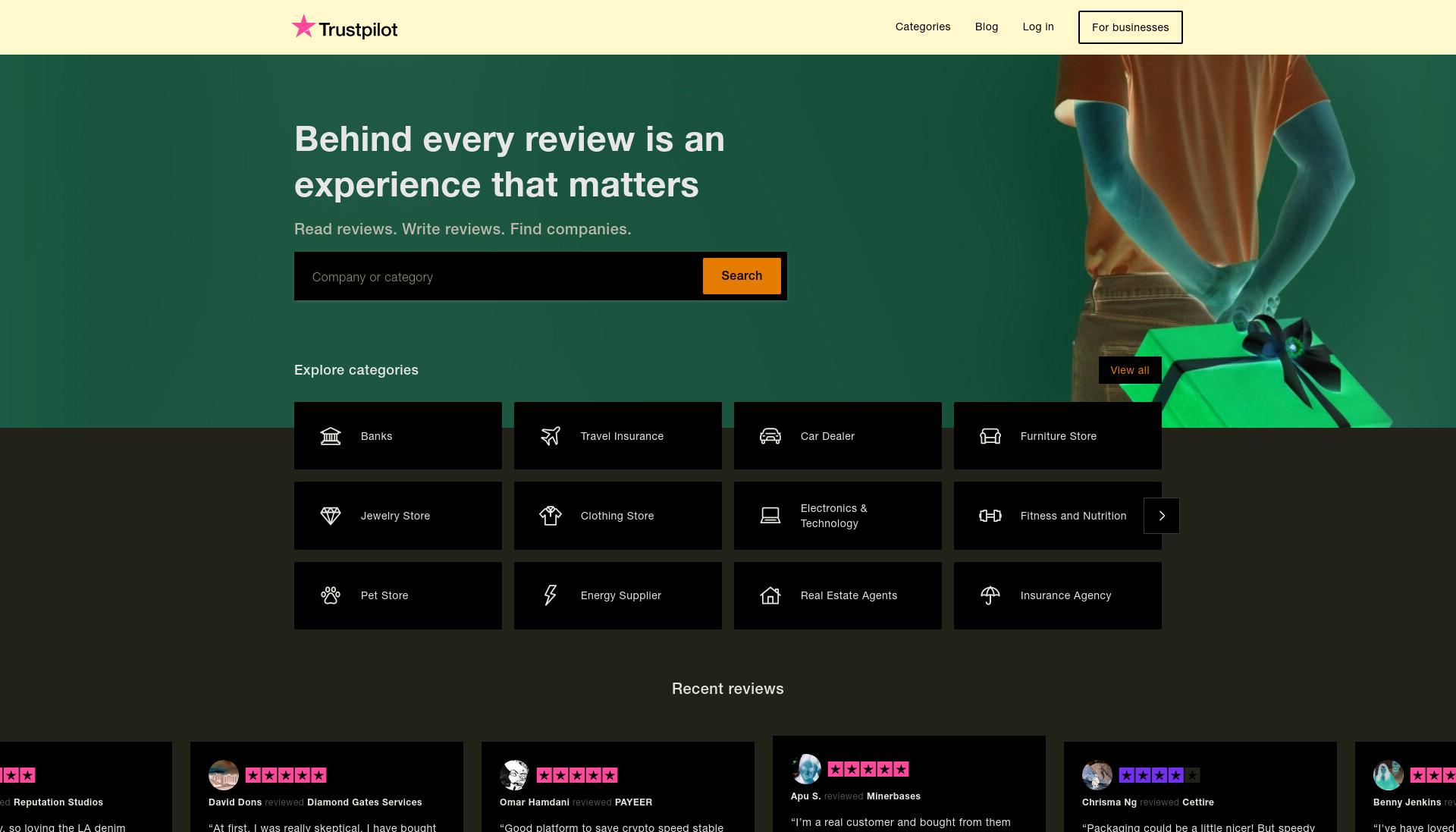The image size is (1456, 832).
Task: Click Chrisma Ng's profile avatar
Action: click(1097, 775)
